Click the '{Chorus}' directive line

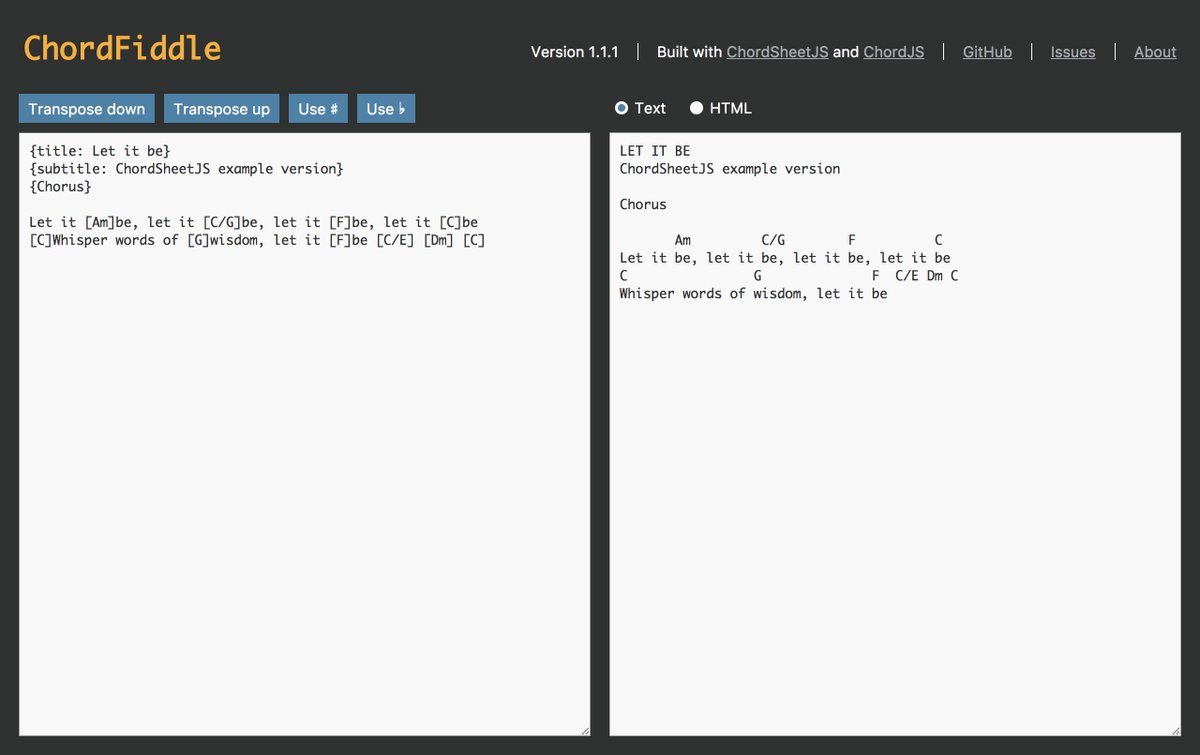click(61, 187)
